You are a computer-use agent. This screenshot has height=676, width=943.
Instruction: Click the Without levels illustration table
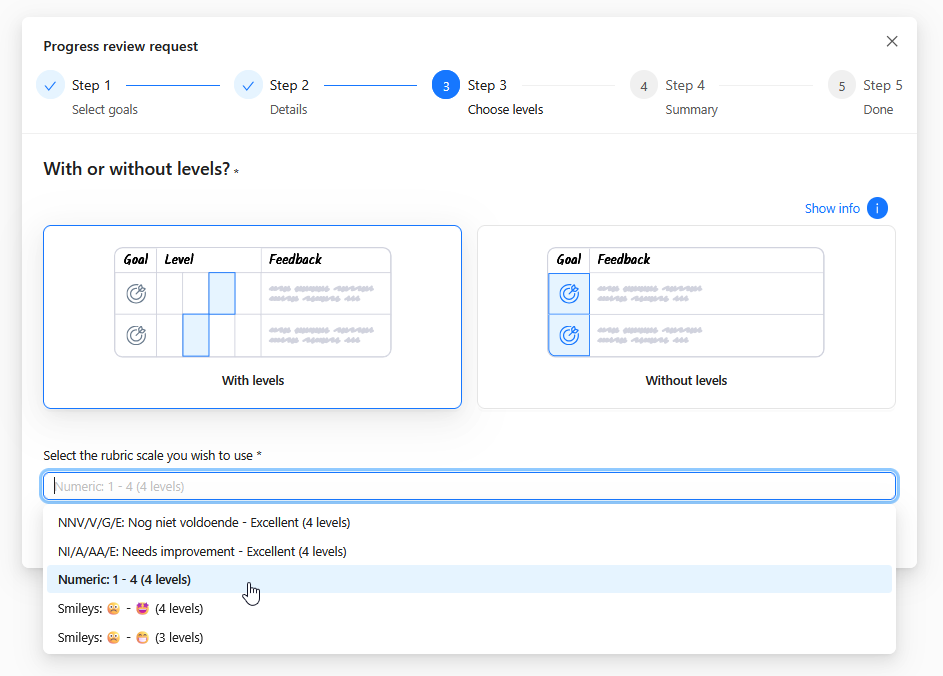coord(686,302)
